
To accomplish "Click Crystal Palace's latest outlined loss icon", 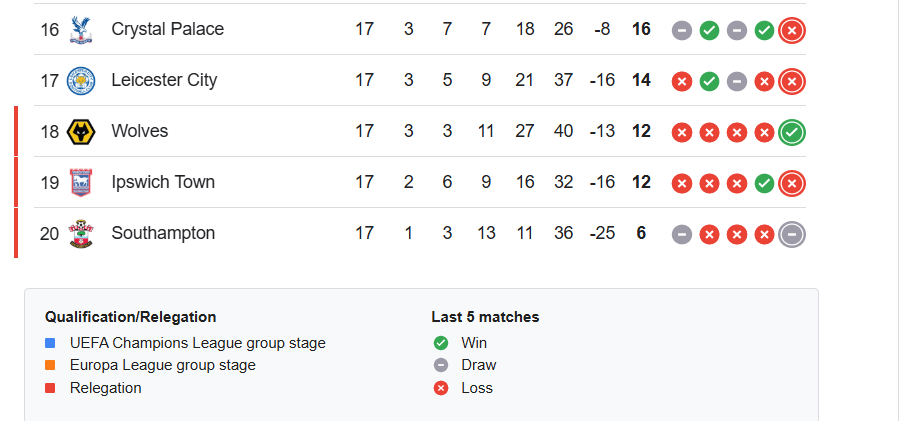I will click(x=792, y=30).
